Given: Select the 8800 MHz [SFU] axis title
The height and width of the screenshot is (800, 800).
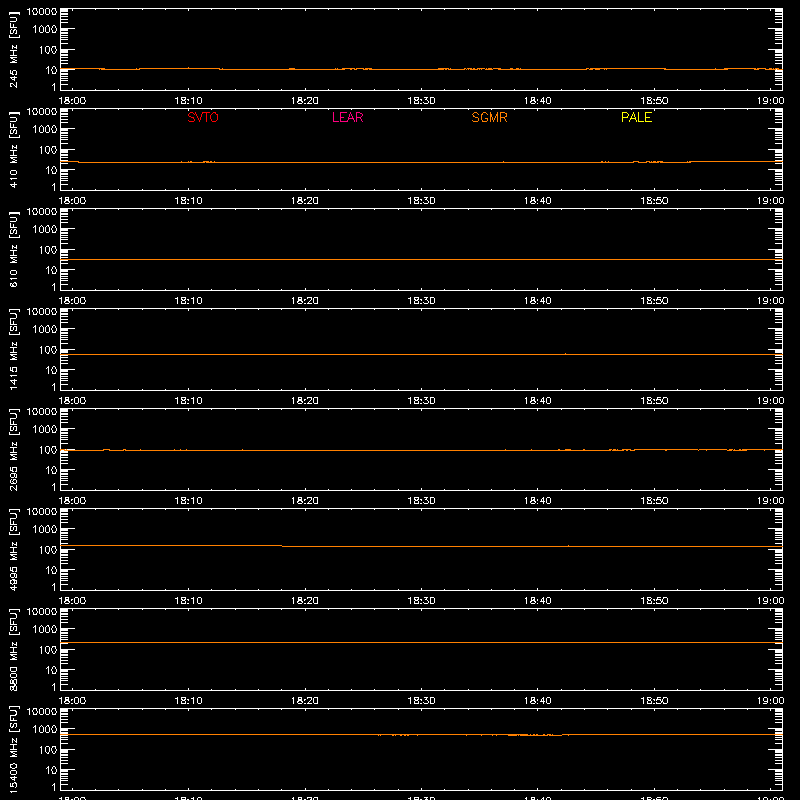Looking at the screenshot, I should 13,649.
